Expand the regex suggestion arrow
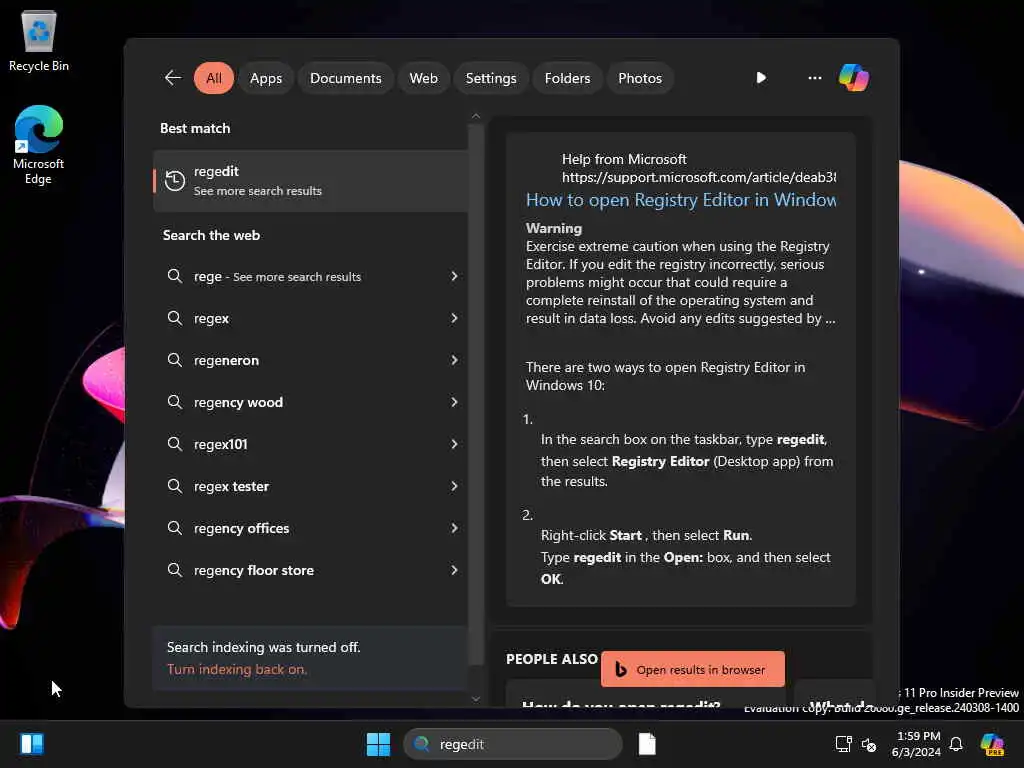This screenshot has width=1024, height=768. click(x=454, y=318)
